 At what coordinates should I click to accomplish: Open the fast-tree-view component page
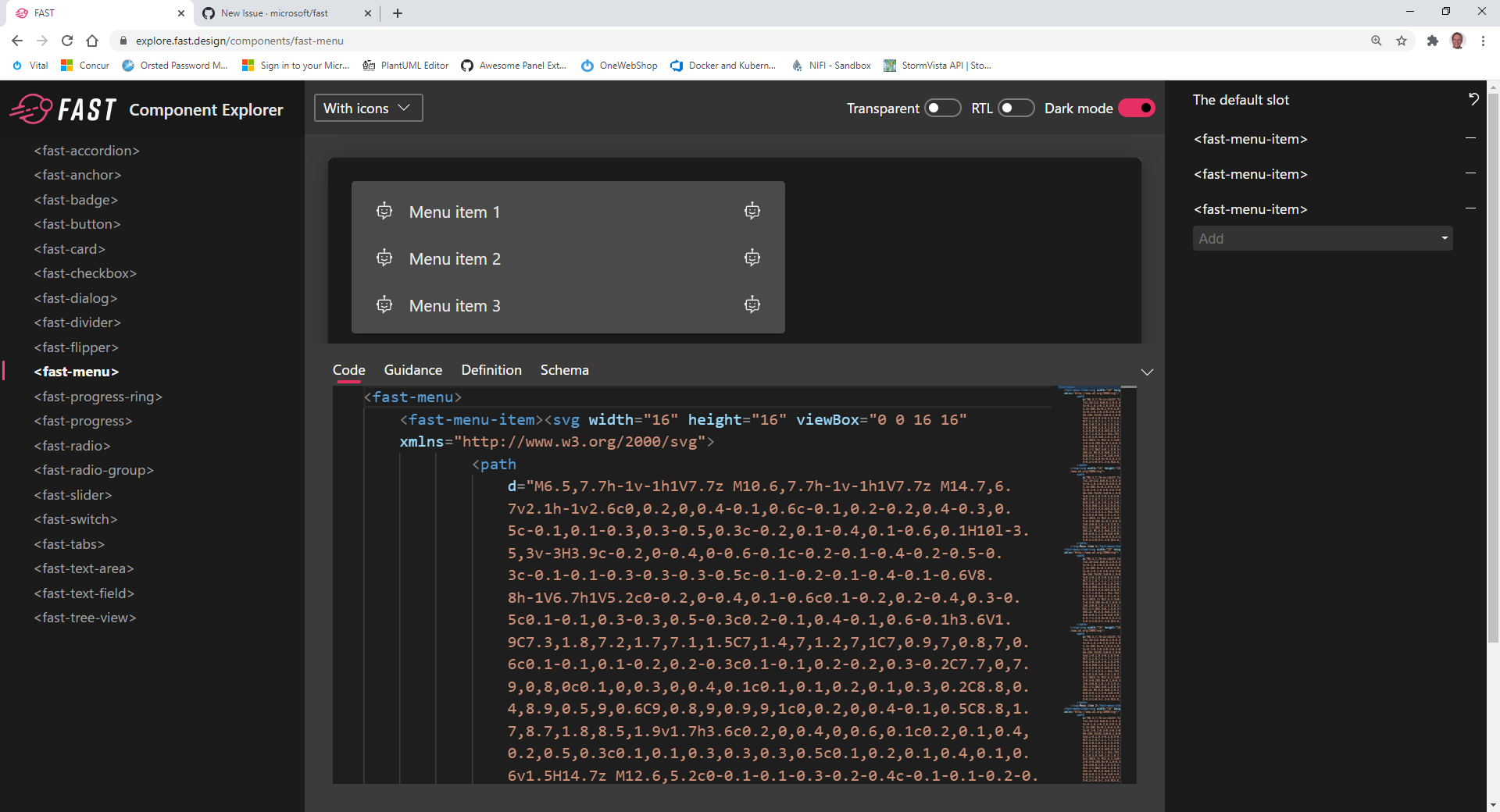pos(84,617)
